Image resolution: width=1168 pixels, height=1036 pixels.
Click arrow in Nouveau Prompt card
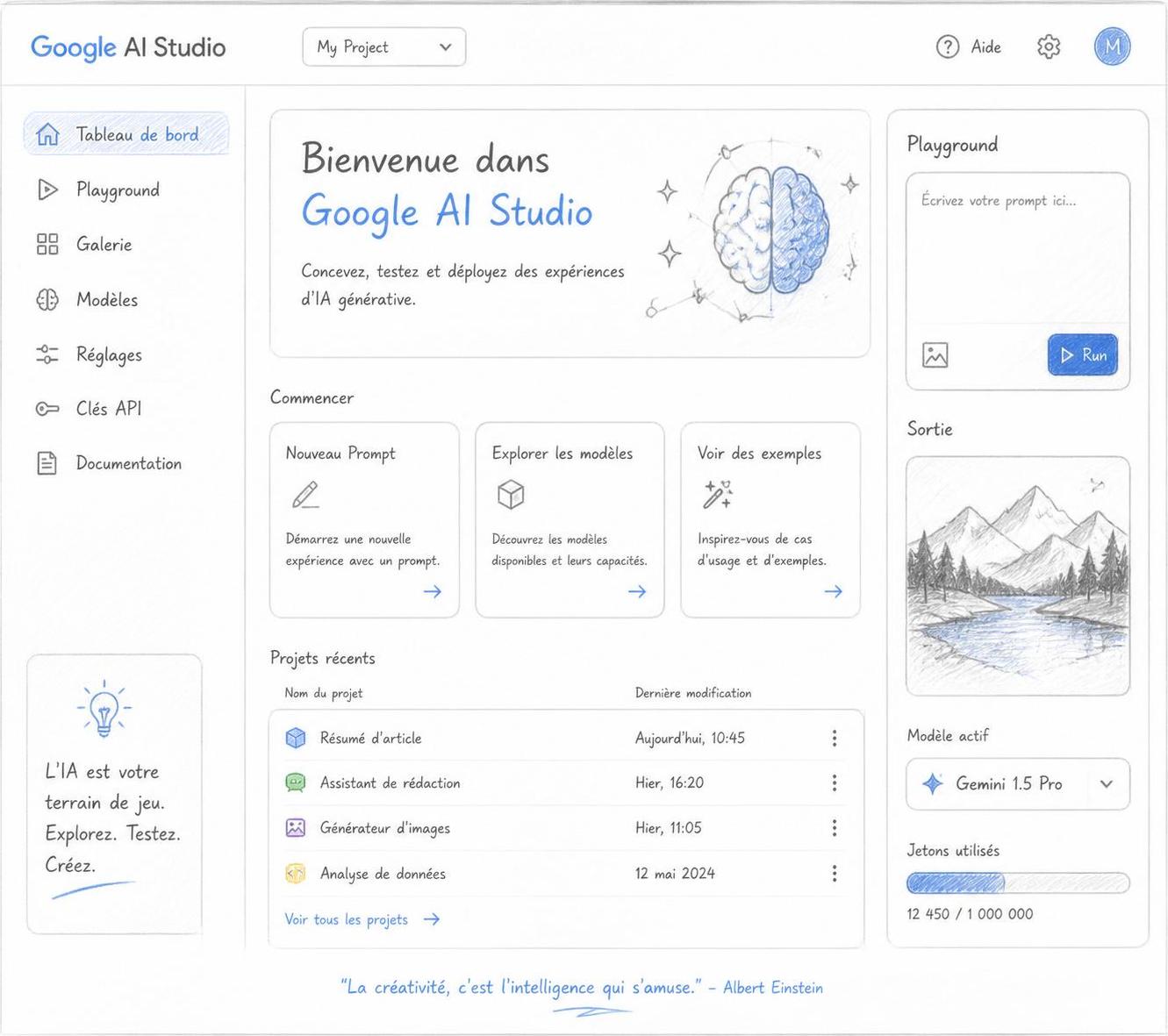[433, 591]
